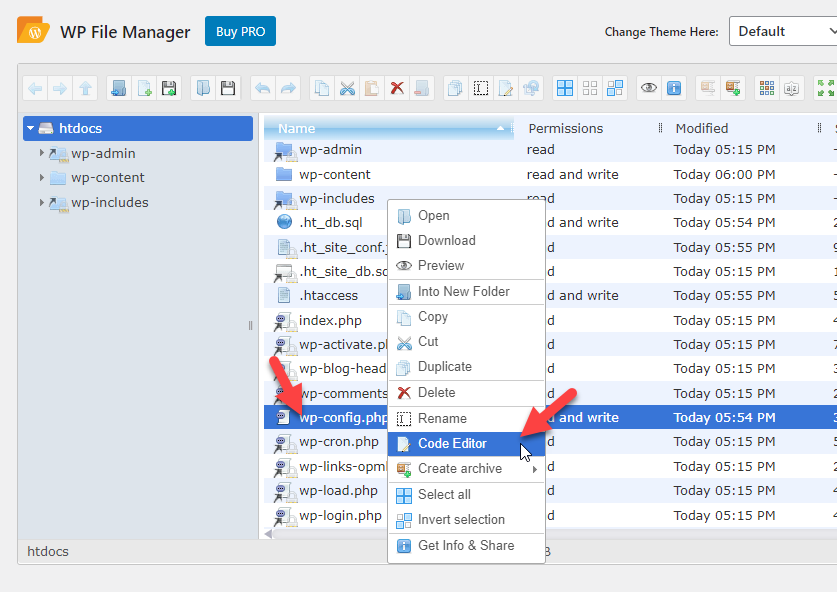Toggle preview with the toolbar eye icon
Screen dimensions: 837x592
(649, 88)
